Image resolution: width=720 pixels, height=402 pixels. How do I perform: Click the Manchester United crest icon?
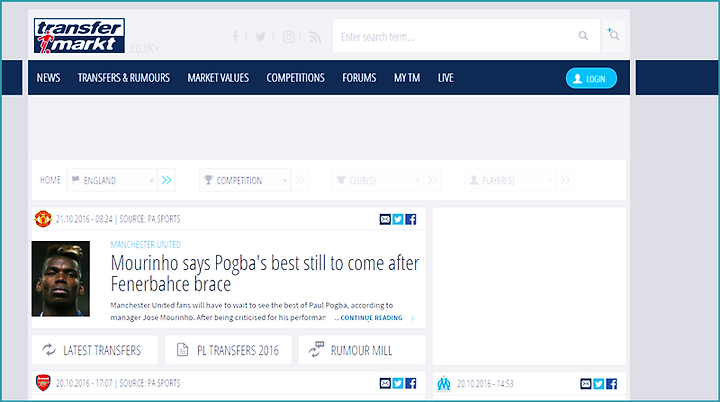click(43, 219)
